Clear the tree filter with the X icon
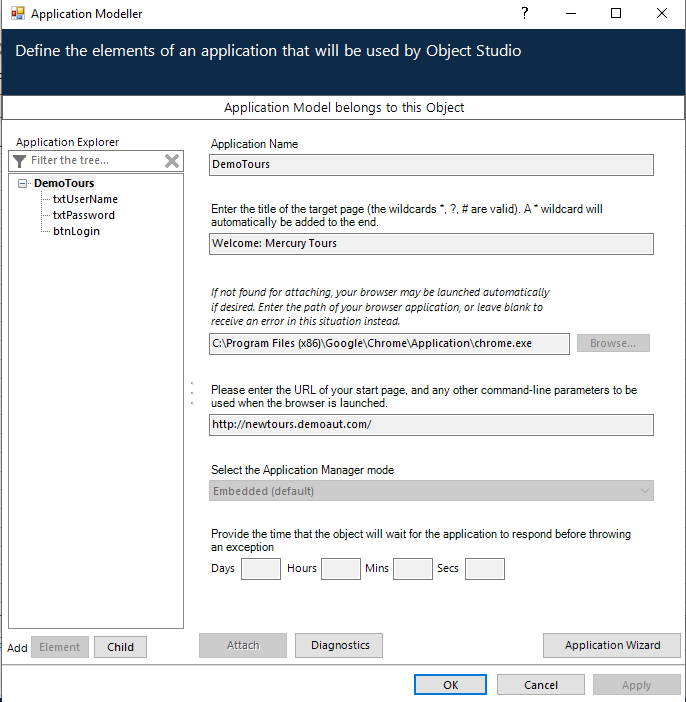This screenshot has width=686, height=702. point(172,161)
